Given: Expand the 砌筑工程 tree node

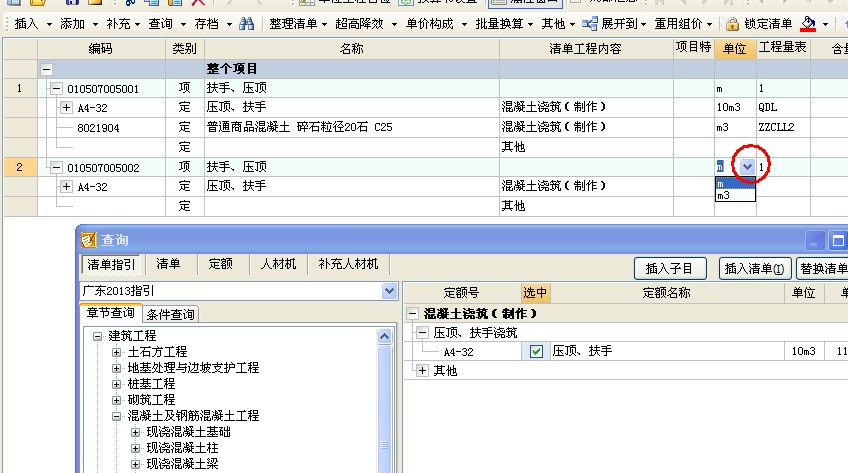Looking at the screenshot, I should [116, 400].
